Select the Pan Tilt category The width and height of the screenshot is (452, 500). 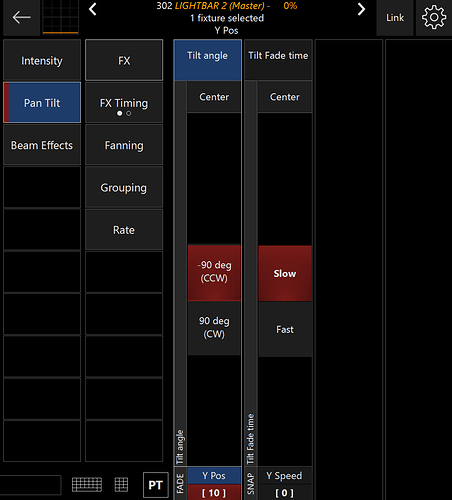42,103
